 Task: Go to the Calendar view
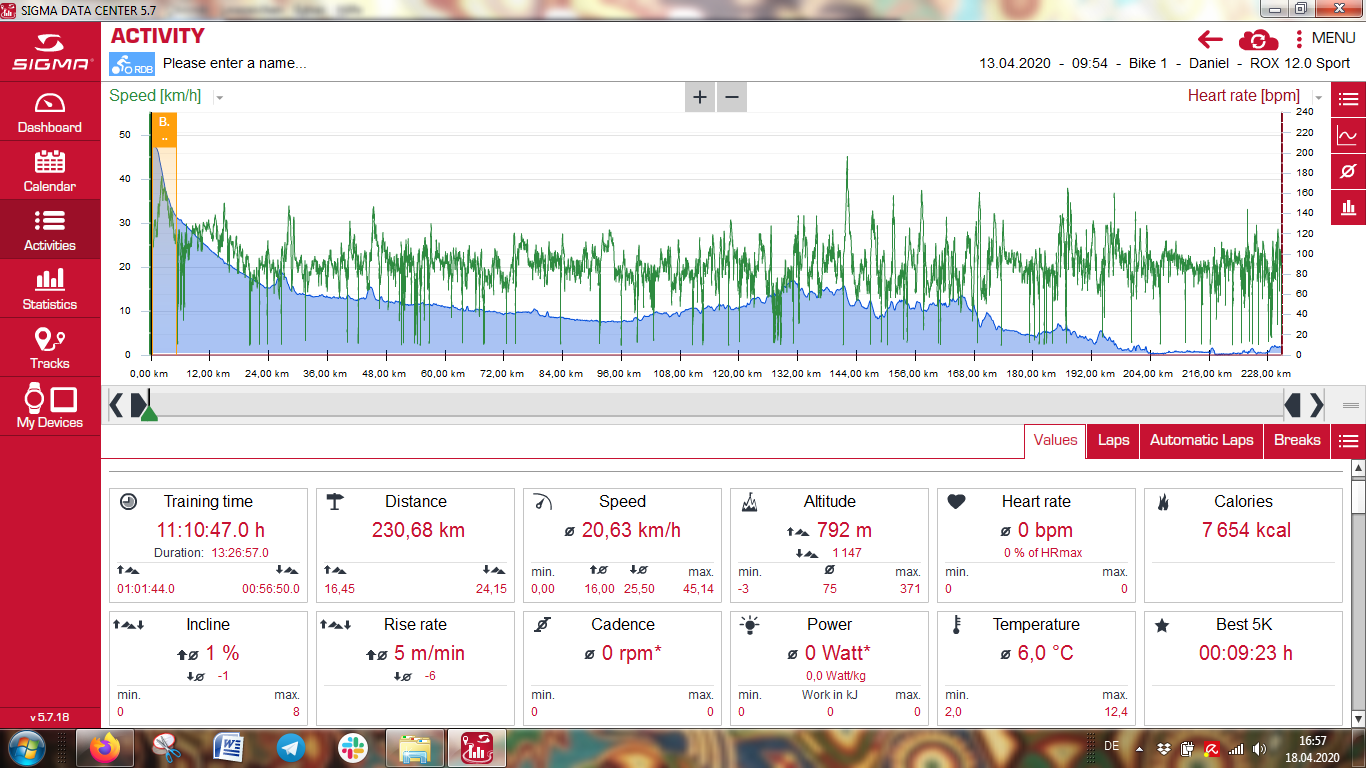pos(50,171)
